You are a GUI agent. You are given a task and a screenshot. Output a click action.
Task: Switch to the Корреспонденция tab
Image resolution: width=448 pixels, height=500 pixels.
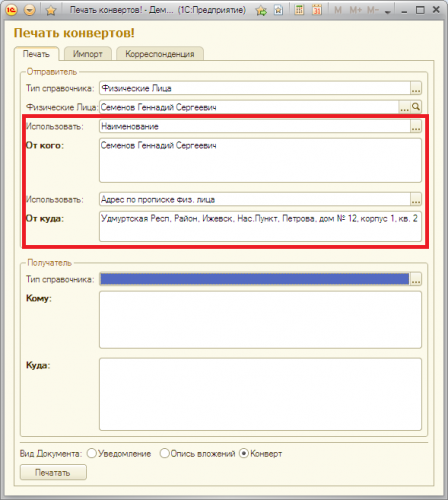coord(160,54)
